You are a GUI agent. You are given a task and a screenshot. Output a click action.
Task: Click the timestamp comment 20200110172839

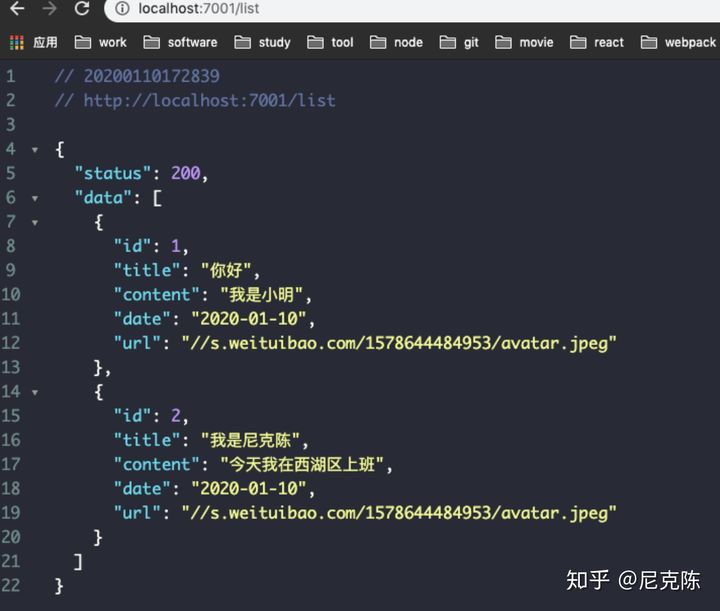[x=152, y=76]
